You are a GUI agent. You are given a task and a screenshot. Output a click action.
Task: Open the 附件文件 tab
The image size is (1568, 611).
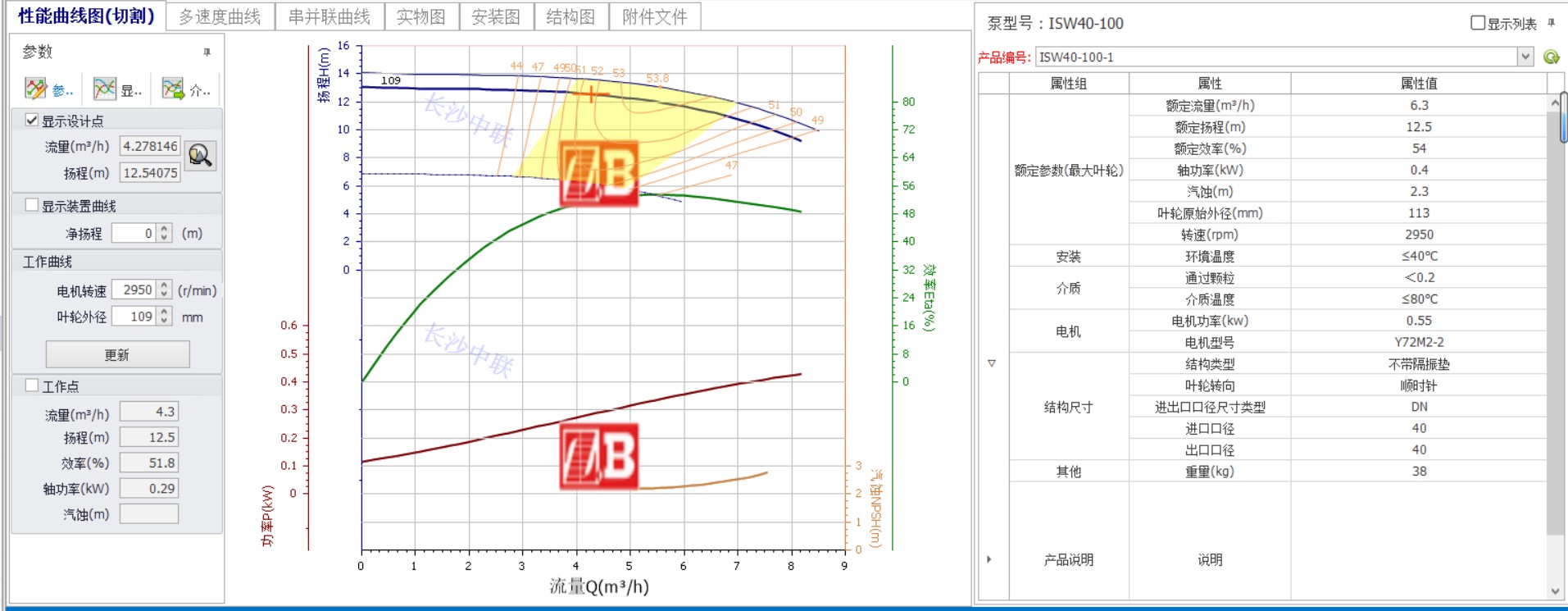pos(655,16)
